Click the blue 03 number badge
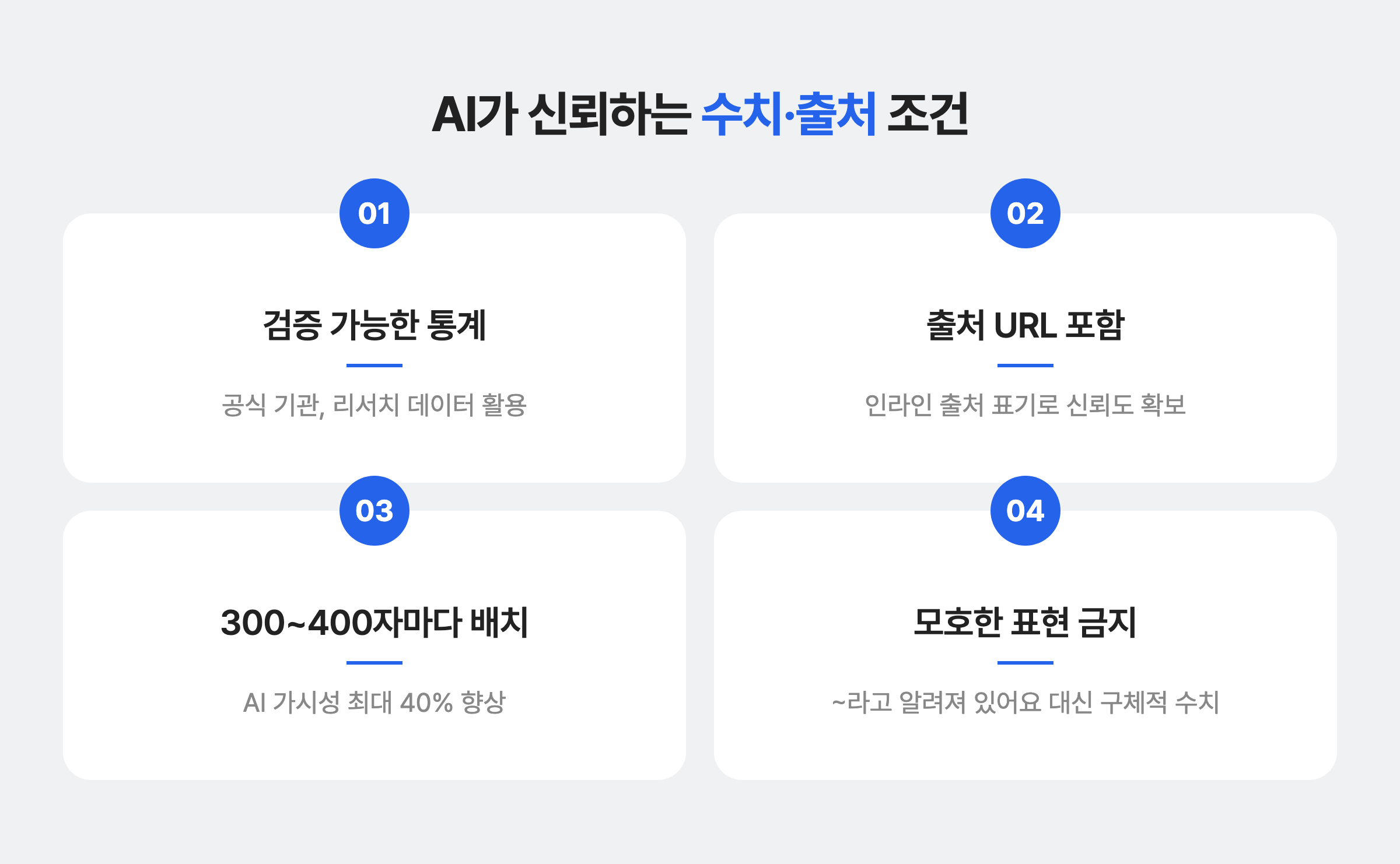The height and width of the screenshot is (864, 1400). coord(374,511)
